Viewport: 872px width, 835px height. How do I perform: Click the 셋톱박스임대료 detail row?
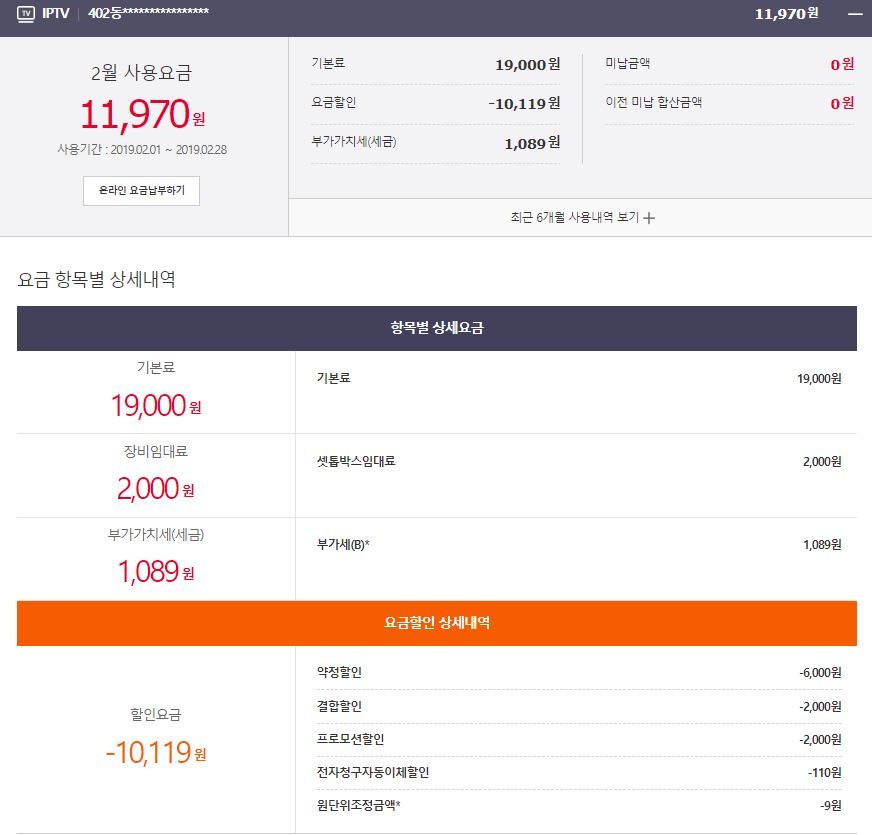[x=578, y=461]
